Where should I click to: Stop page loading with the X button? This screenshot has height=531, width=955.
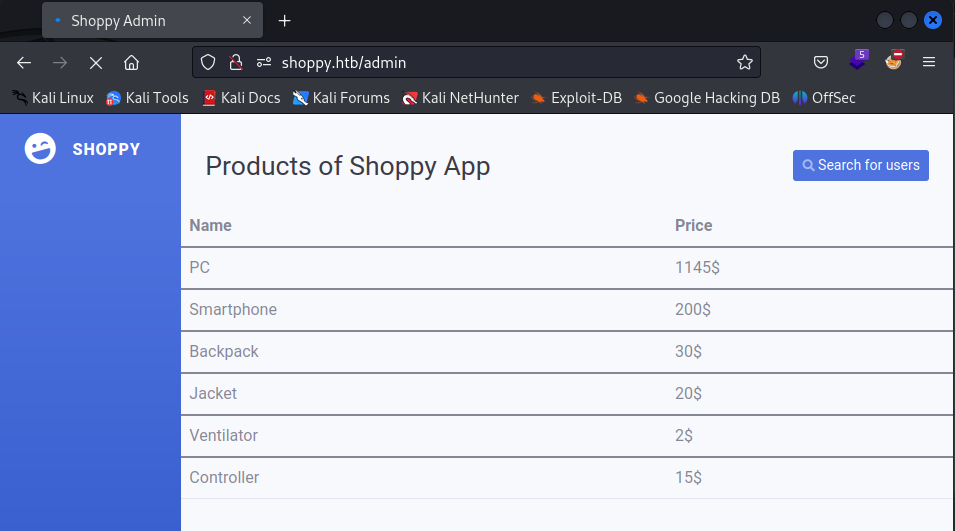[x=96, y=63]
